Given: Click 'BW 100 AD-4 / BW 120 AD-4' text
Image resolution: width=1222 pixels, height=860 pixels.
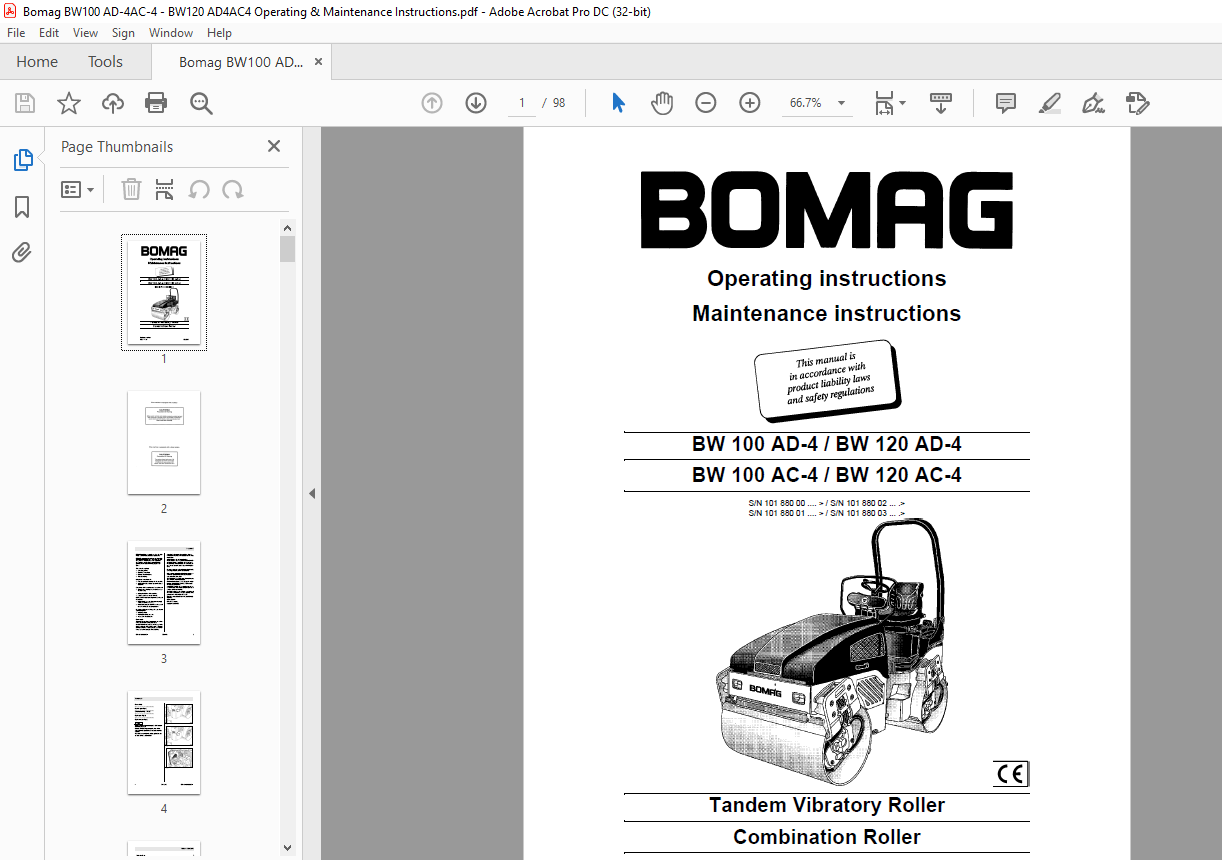Looking at the screenshot, I should tap(827, 444).
